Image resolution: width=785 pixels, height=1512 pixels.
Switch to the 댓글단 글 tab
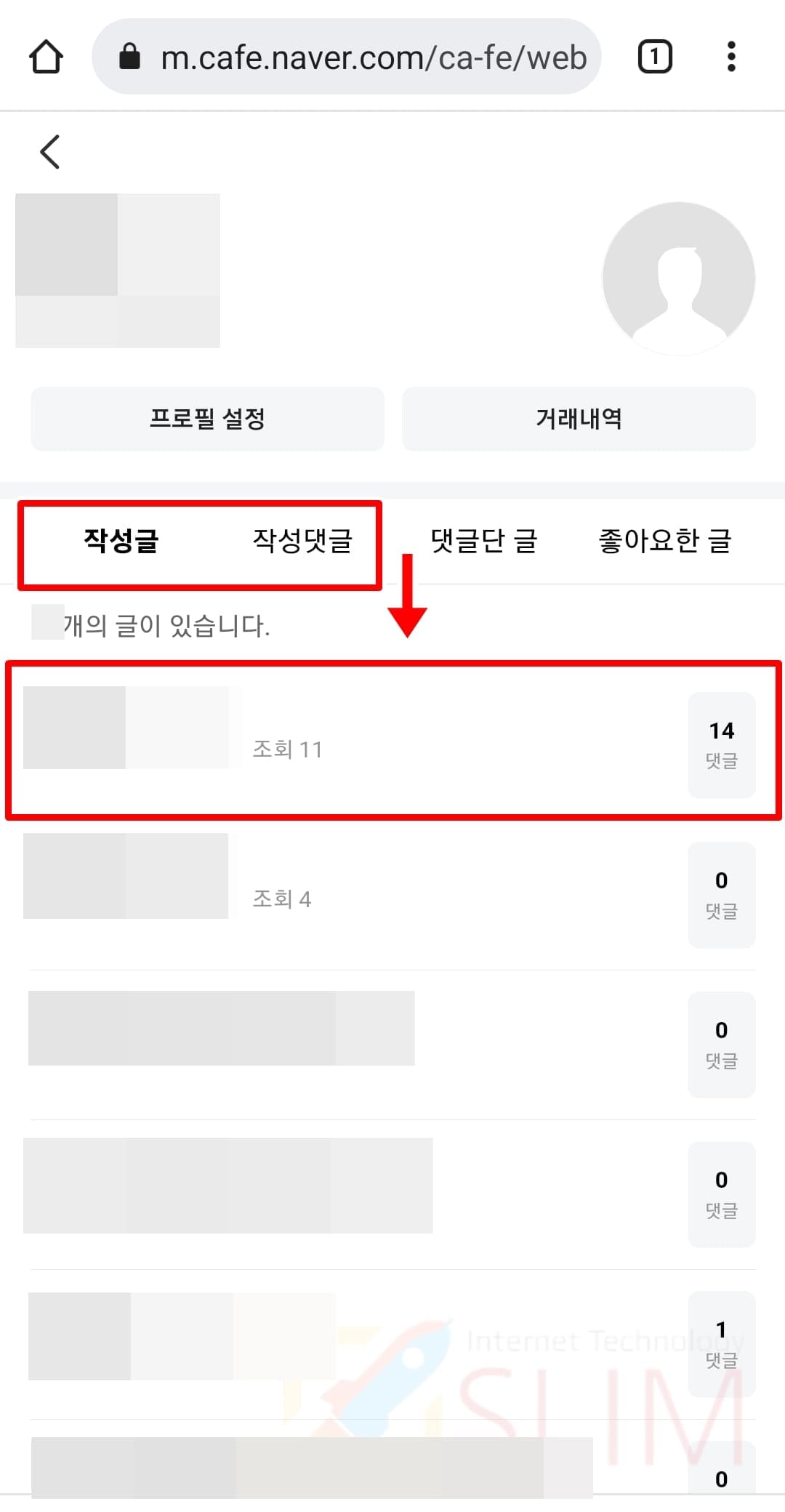click(483, 540)
